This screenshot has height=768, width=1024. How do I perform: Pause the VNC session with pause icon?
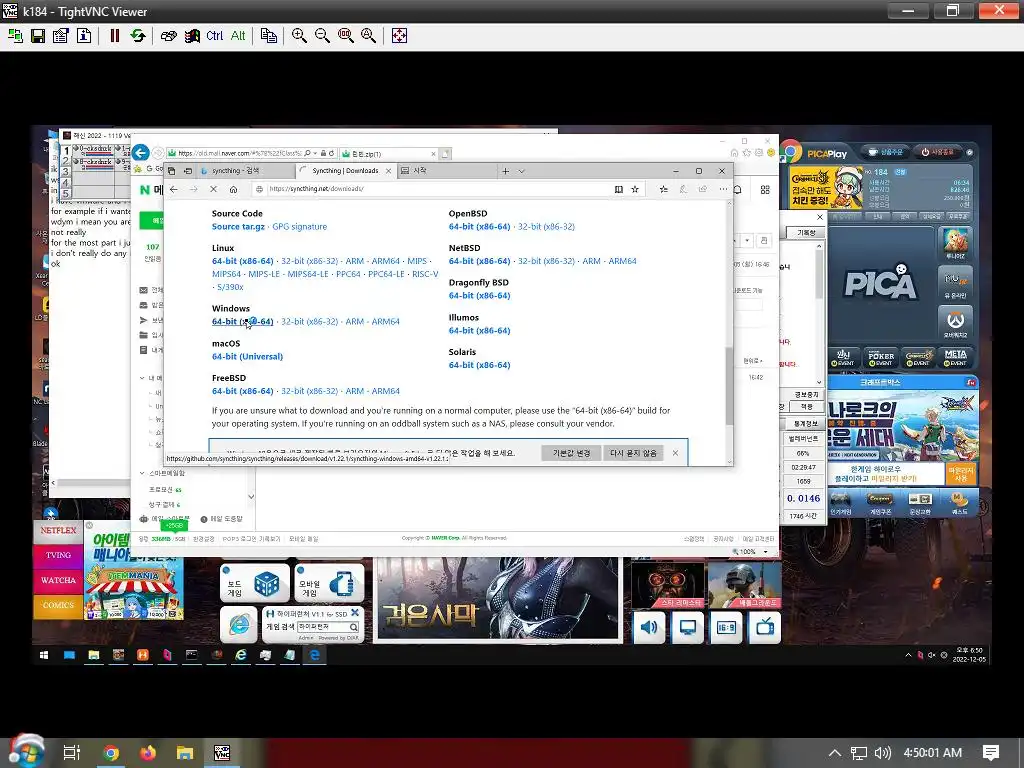[x=115, y=36]
